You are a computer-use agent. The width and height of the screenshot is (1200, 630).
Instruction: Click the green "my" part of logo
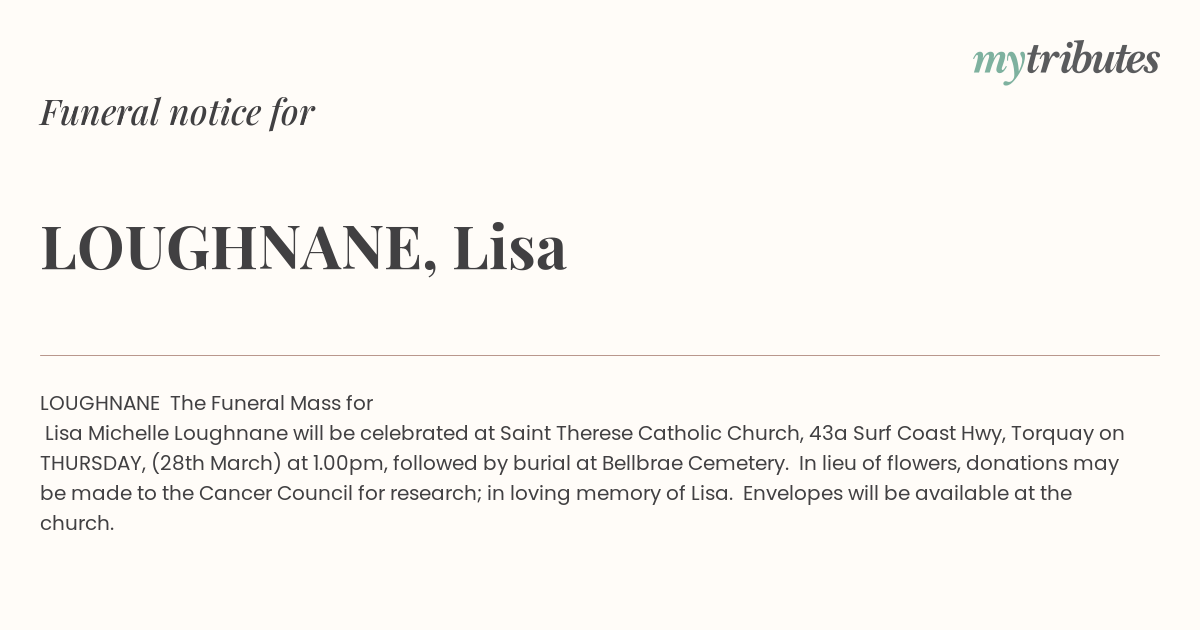(x=998, y=63)
